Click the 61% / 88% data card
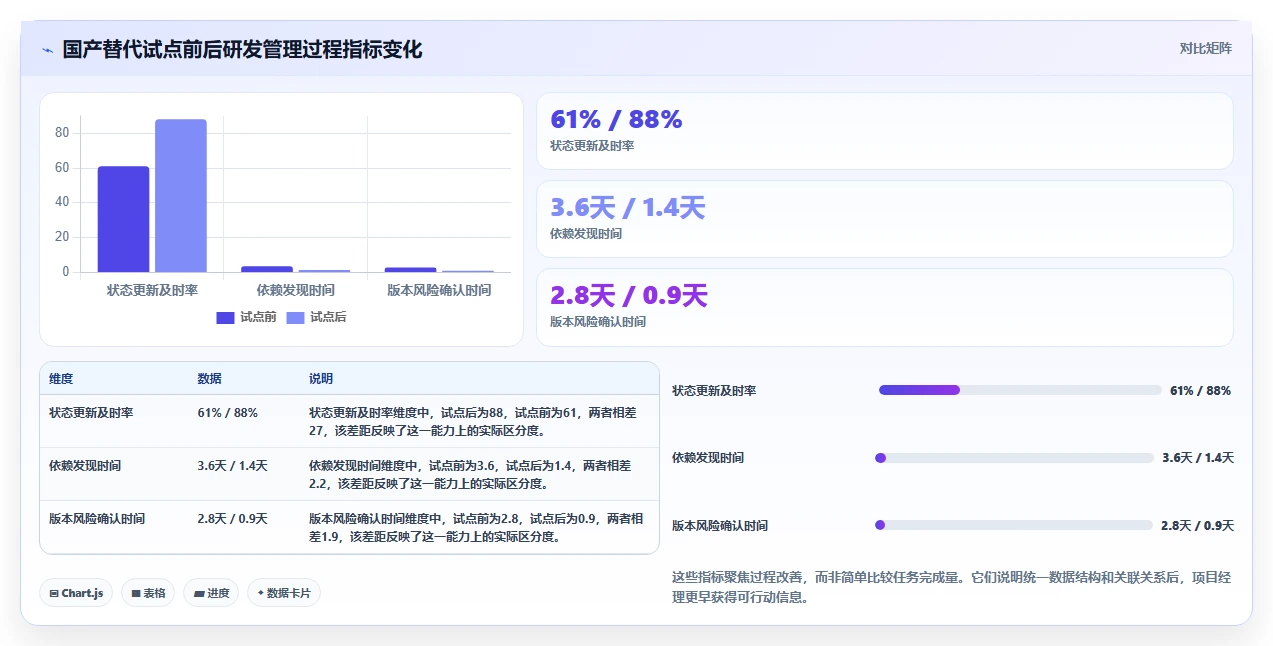The image size is (1273, 646). 884,131
